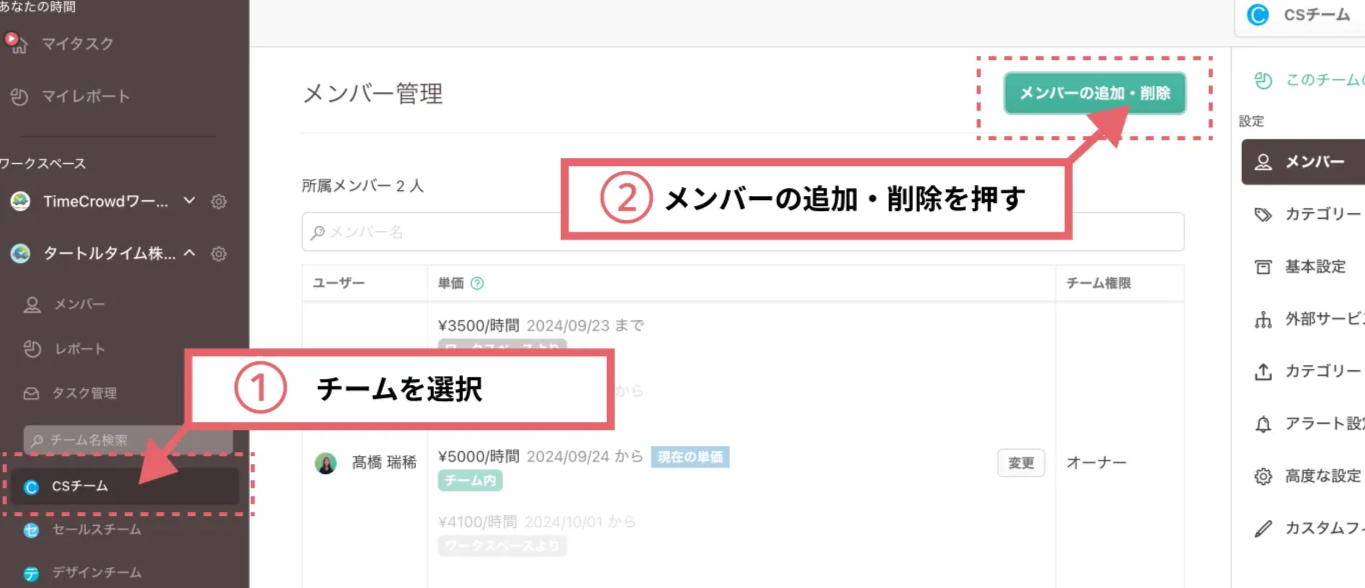Switch to 基本設定 in settings panel
Screen dimensions: 1365x588
[1314, 267]
